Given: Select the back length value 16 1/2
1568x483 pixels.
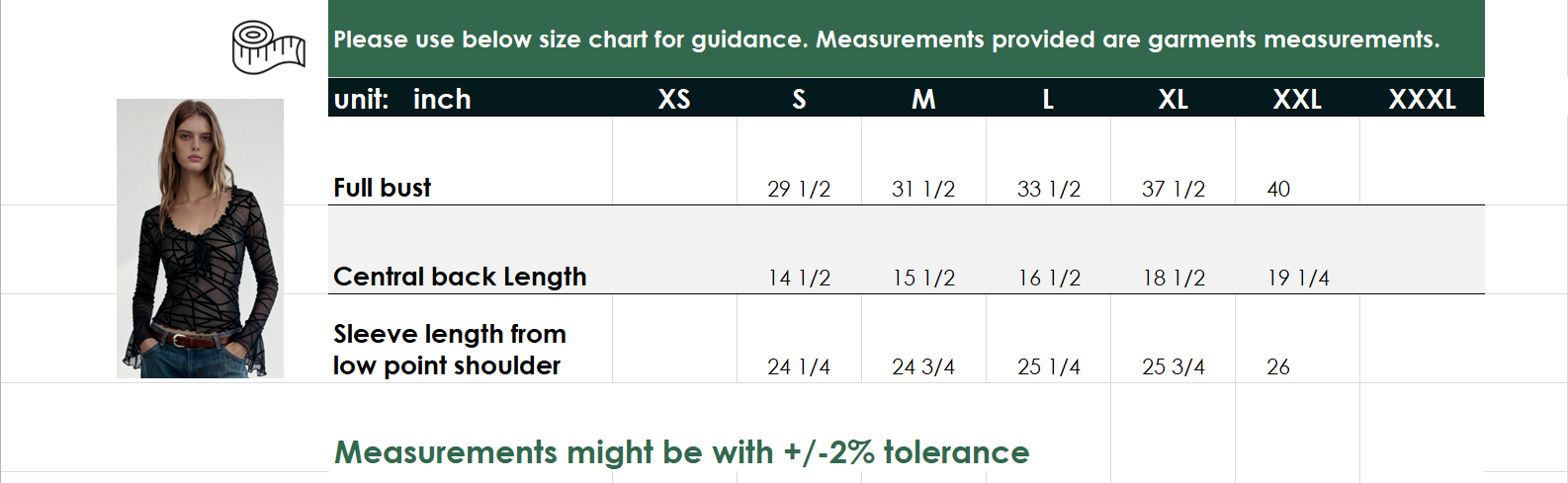Looking at the screenshot, I should (1049, 278).
